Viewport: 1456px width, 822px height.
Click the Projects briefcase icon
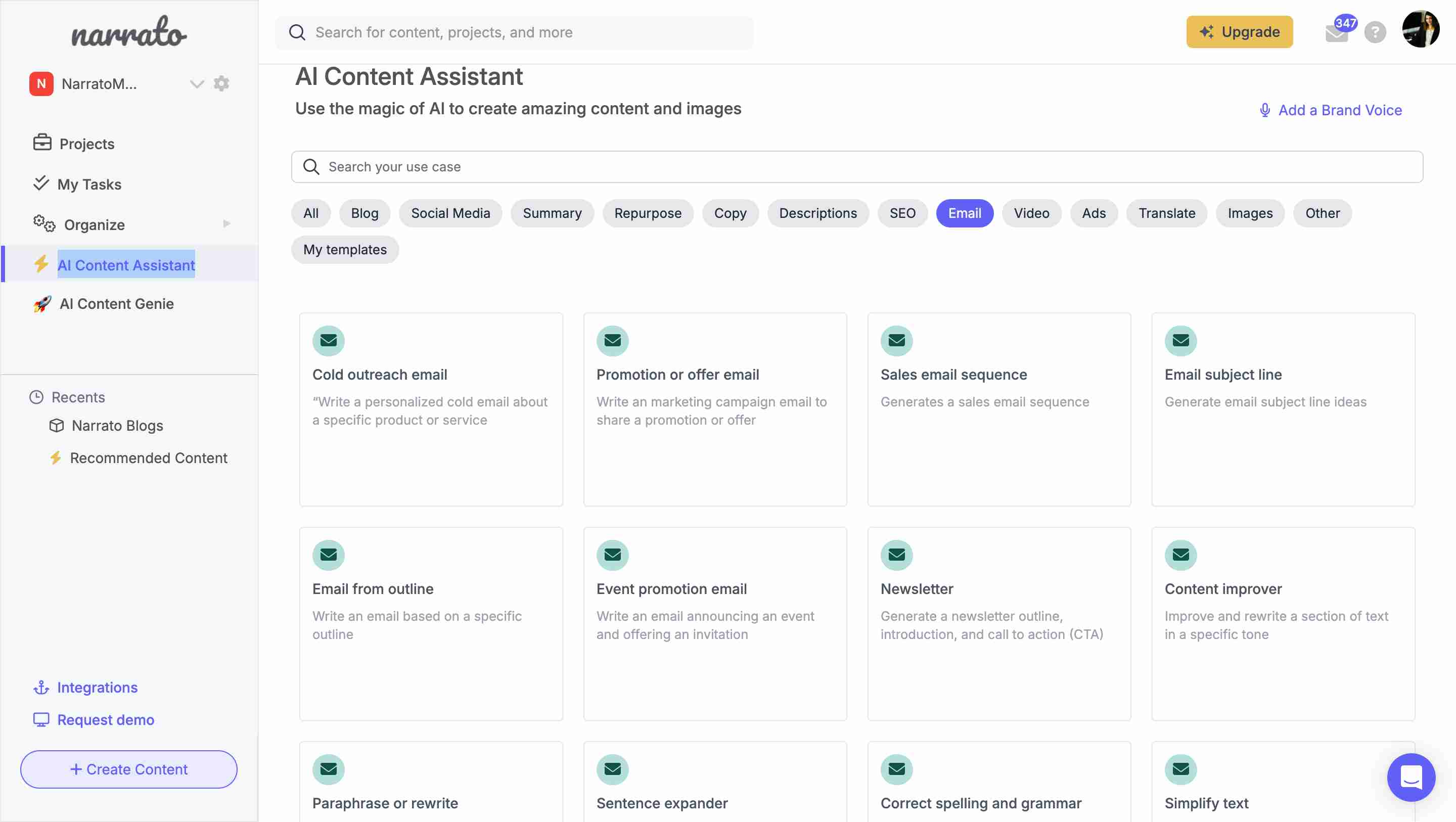pos(42,143)
